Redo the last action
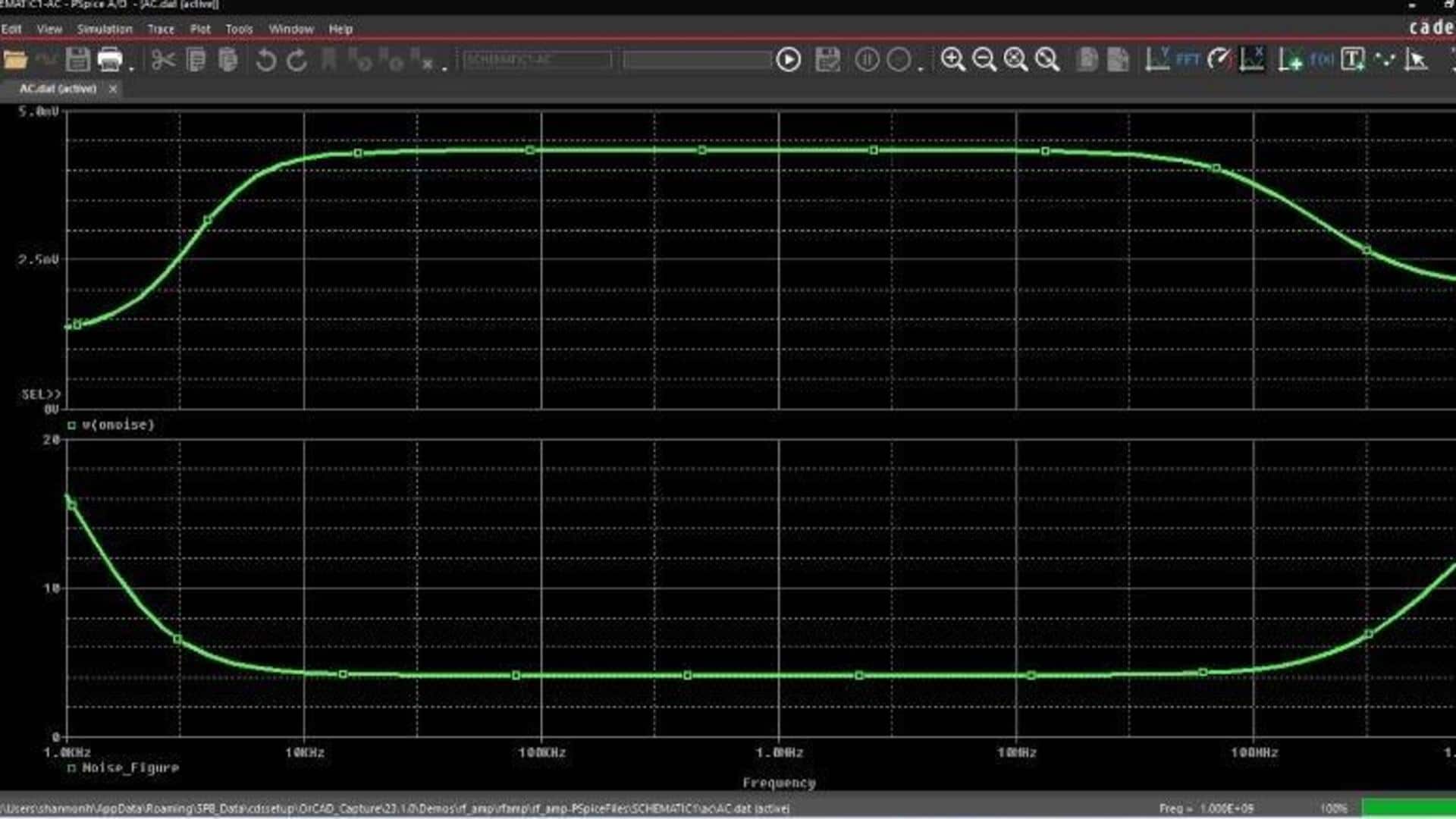Viewport: 1456px width, 819px height. pos(297,59)
